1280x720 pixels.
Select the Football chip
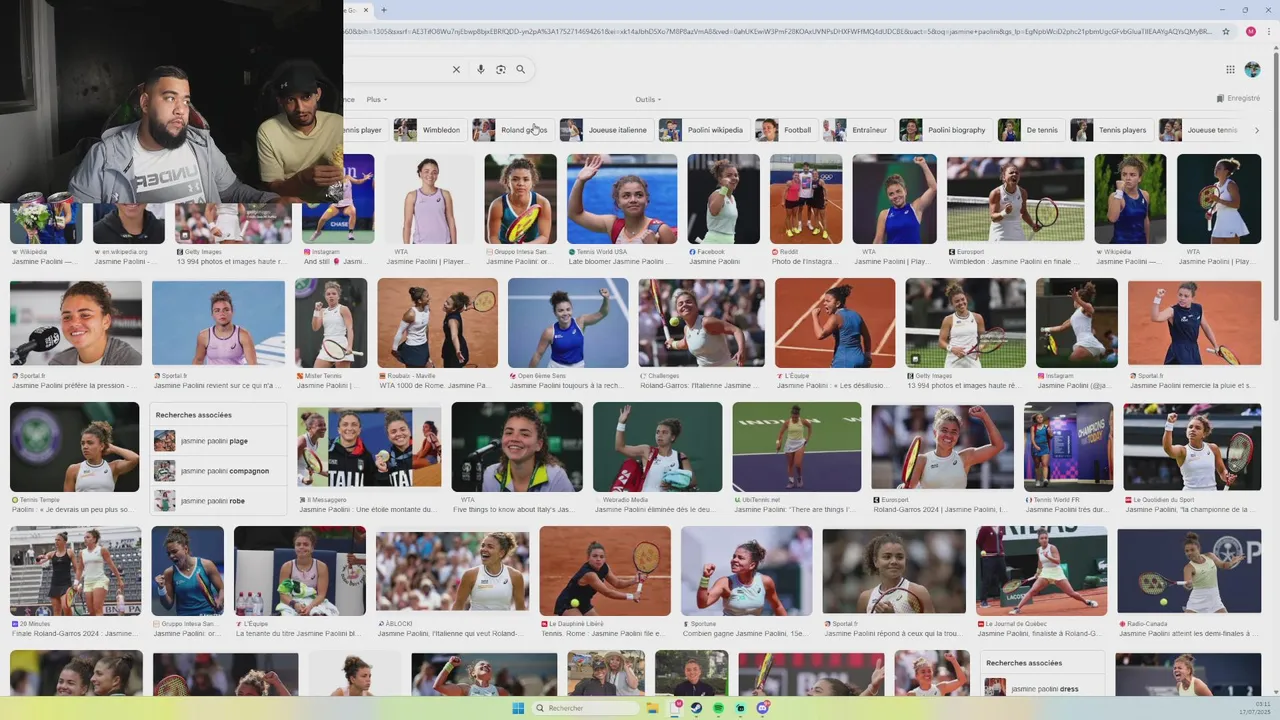(785, 130)
